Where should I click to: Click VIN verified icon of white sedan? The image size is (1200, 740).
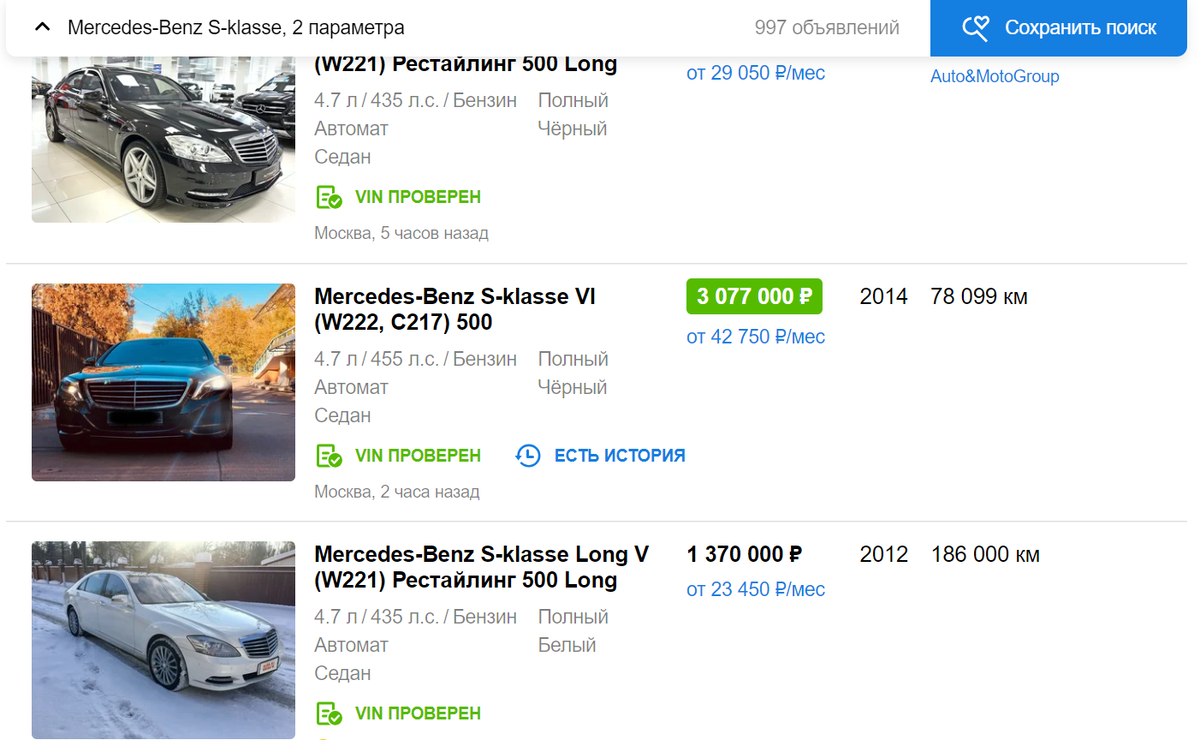click(329, 714)
